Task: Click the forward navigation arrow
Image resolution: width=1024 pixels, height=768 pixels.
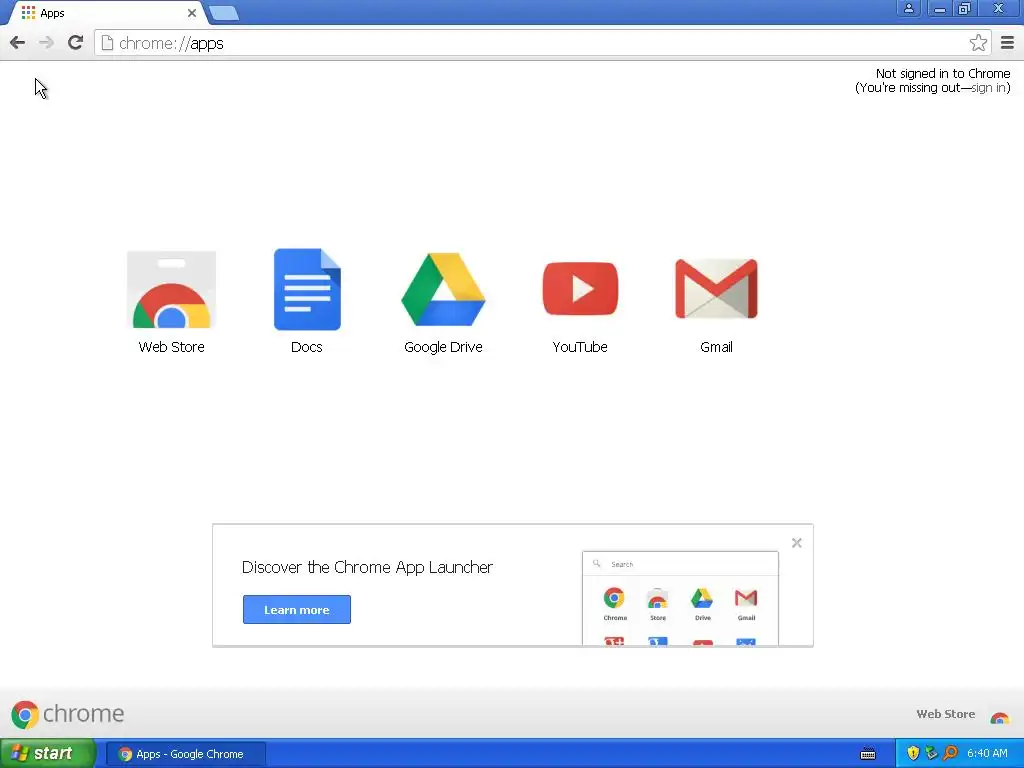Action: 46,43
